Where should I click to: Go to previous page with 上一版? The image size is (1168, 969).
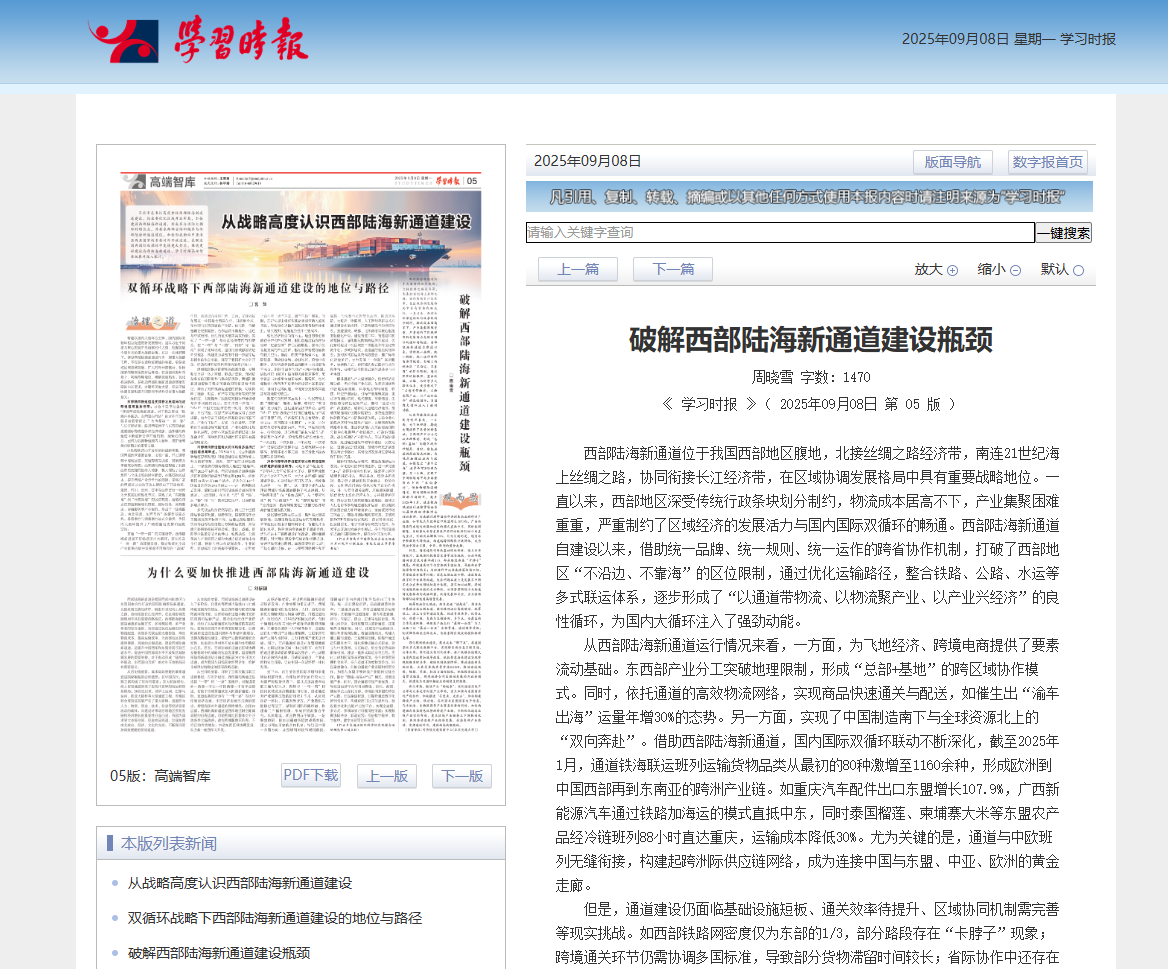(387, 775)
